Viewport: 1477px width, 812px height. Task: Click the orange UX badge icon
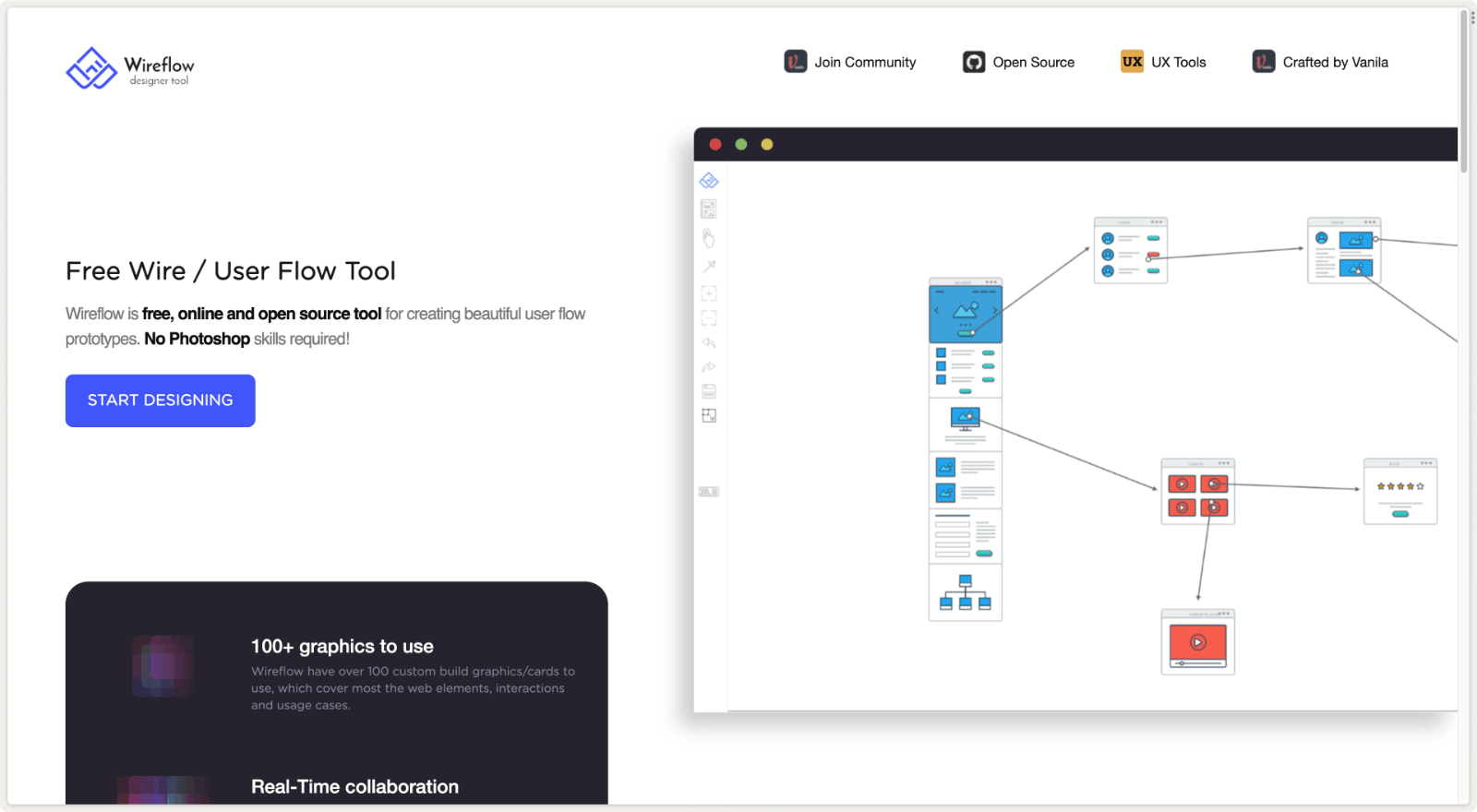tap(1132, 62)
